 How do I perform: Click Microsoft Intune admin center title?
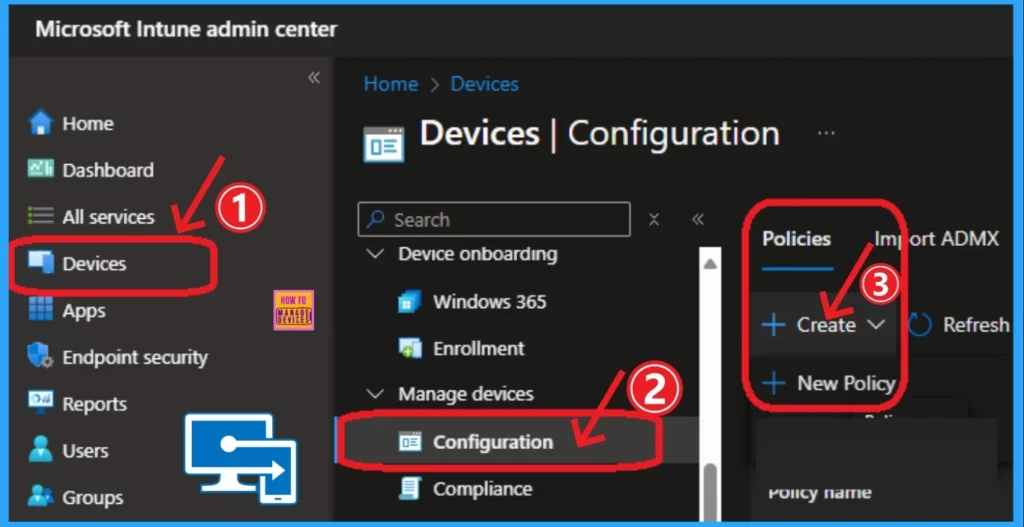tap(187, 29)
